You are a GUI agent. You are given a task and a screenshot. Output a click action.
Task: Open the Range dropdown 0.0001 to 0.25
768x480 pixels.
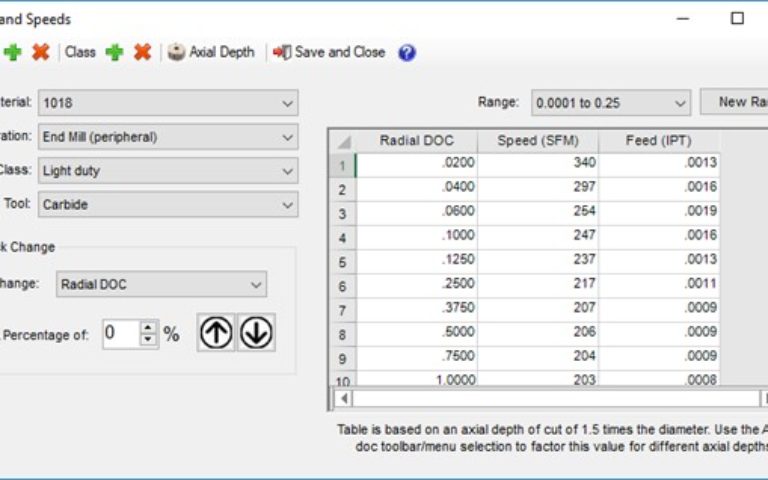click(x=611, y=103)
